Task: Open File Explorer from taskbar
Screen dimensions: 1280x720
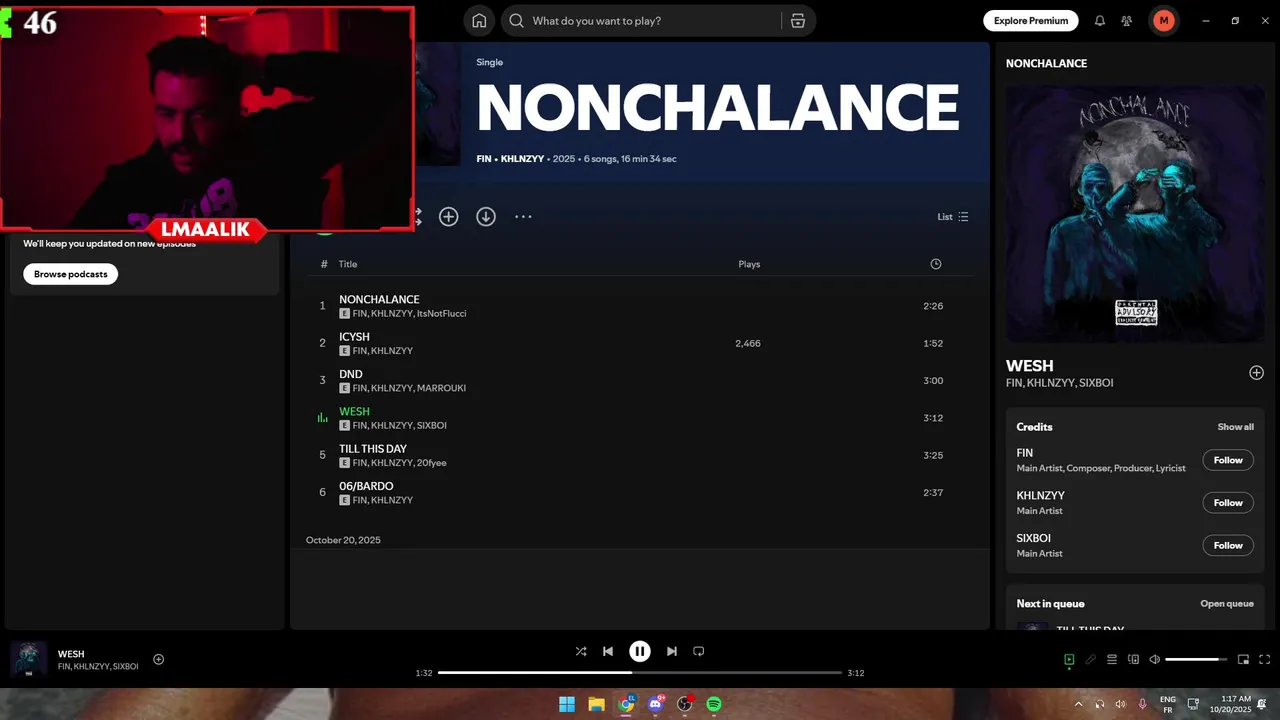Action: click(596, 704)
